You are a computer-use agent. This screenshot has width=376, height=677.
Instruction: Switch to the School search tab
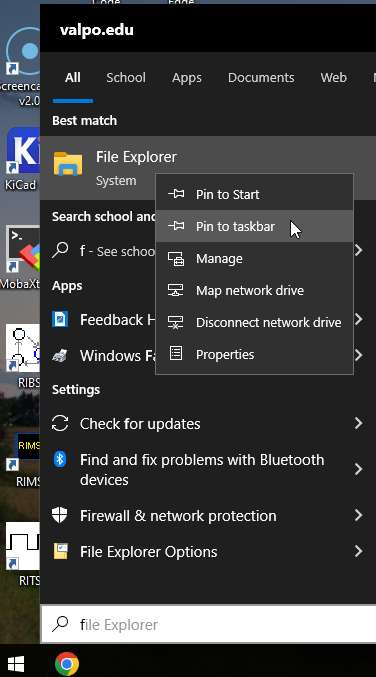(x=126, y=78)
